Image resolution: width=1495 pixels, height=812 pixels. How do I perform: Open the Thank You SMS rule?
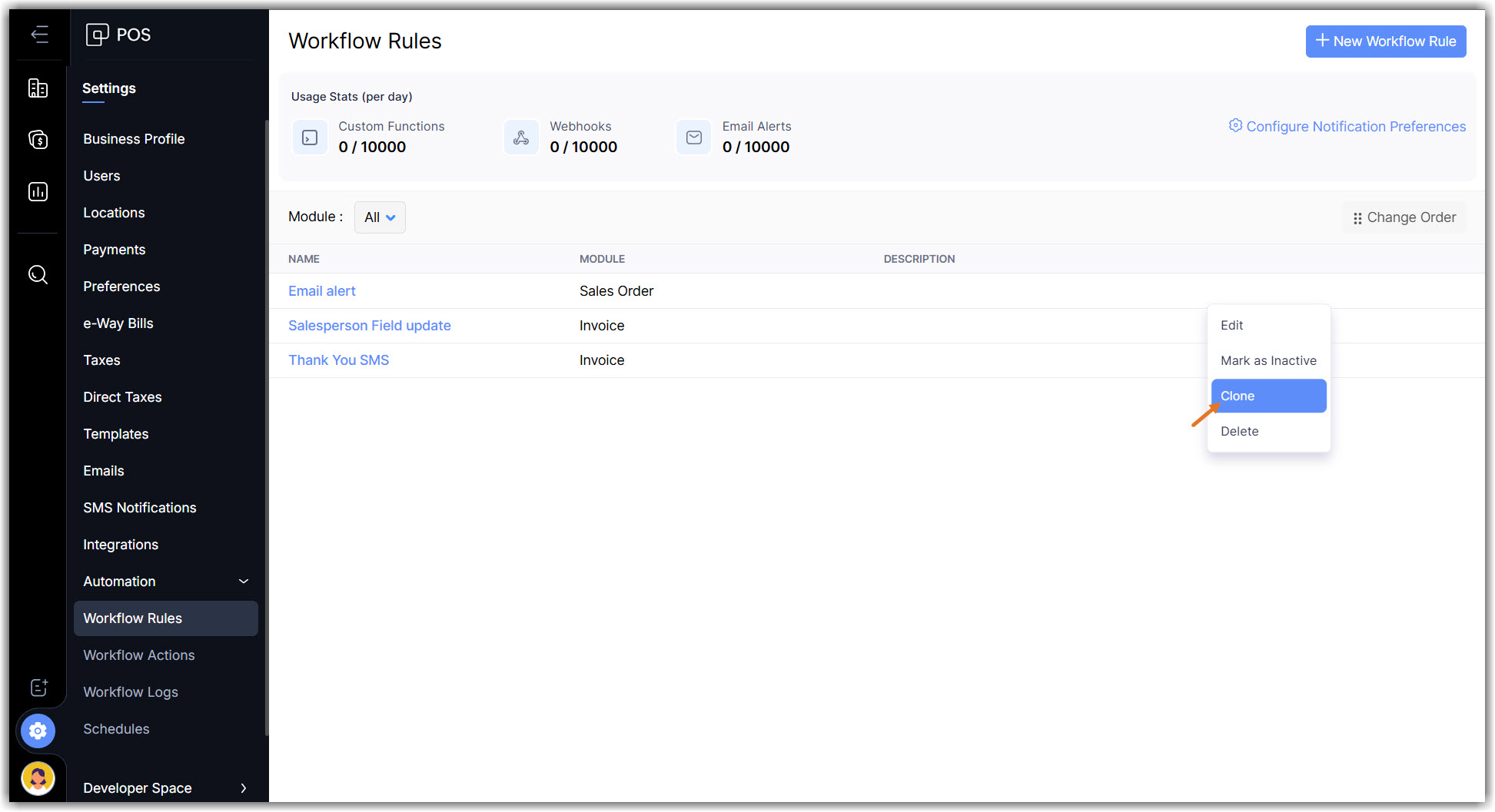click(338, 360)
